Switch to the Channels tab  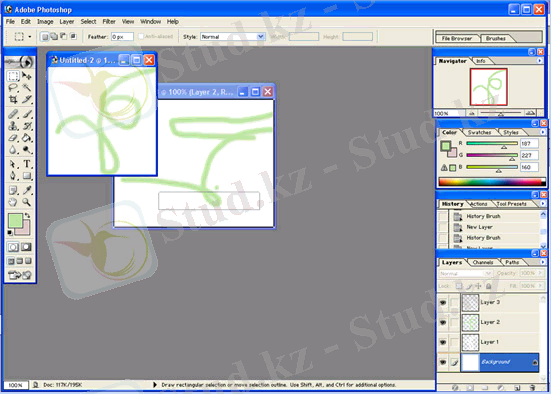tap(483, 263)
